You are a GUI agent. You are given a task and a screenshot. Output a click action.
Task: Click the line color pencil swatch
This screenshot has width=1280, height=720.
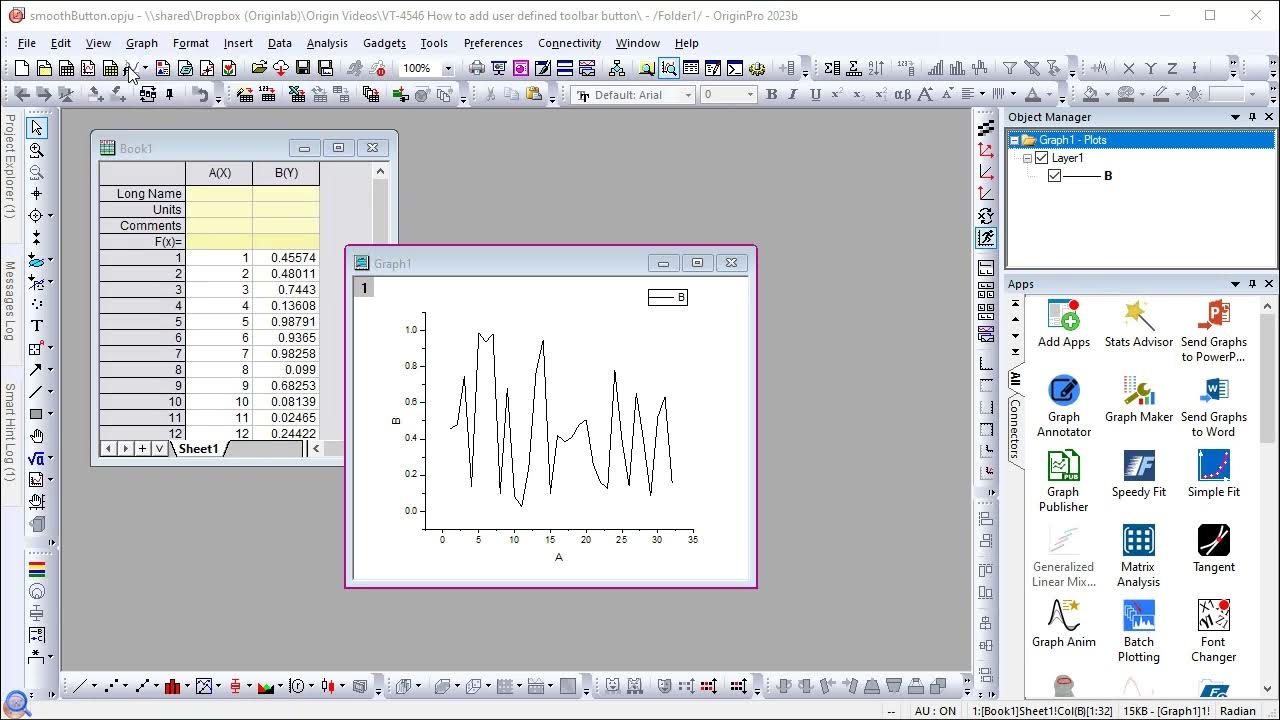pyautogui.click(x=1160, y=95)
